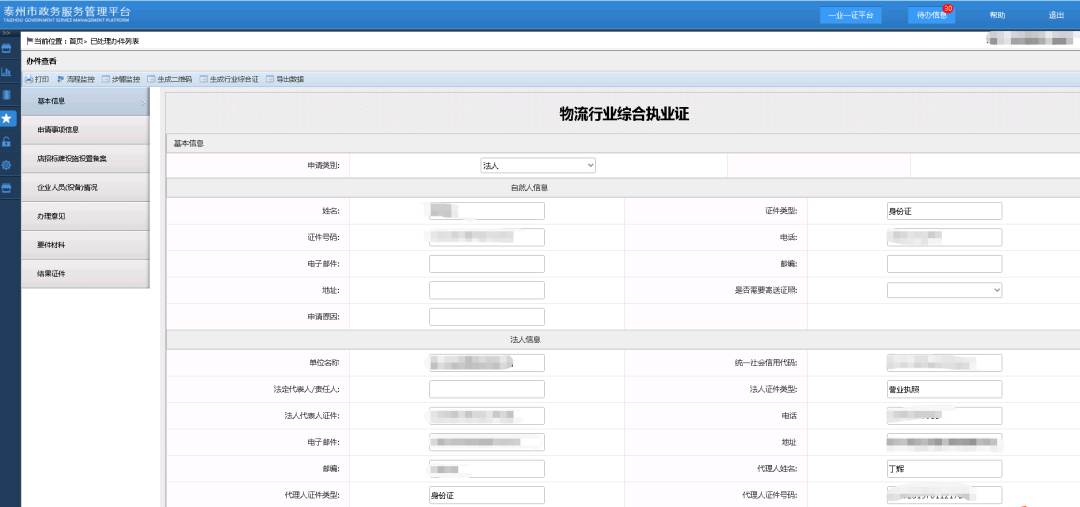This screenshot has width=1080, height=507.
Task: Click the star icon in left sidebar
Action: [x=7, y=118]
